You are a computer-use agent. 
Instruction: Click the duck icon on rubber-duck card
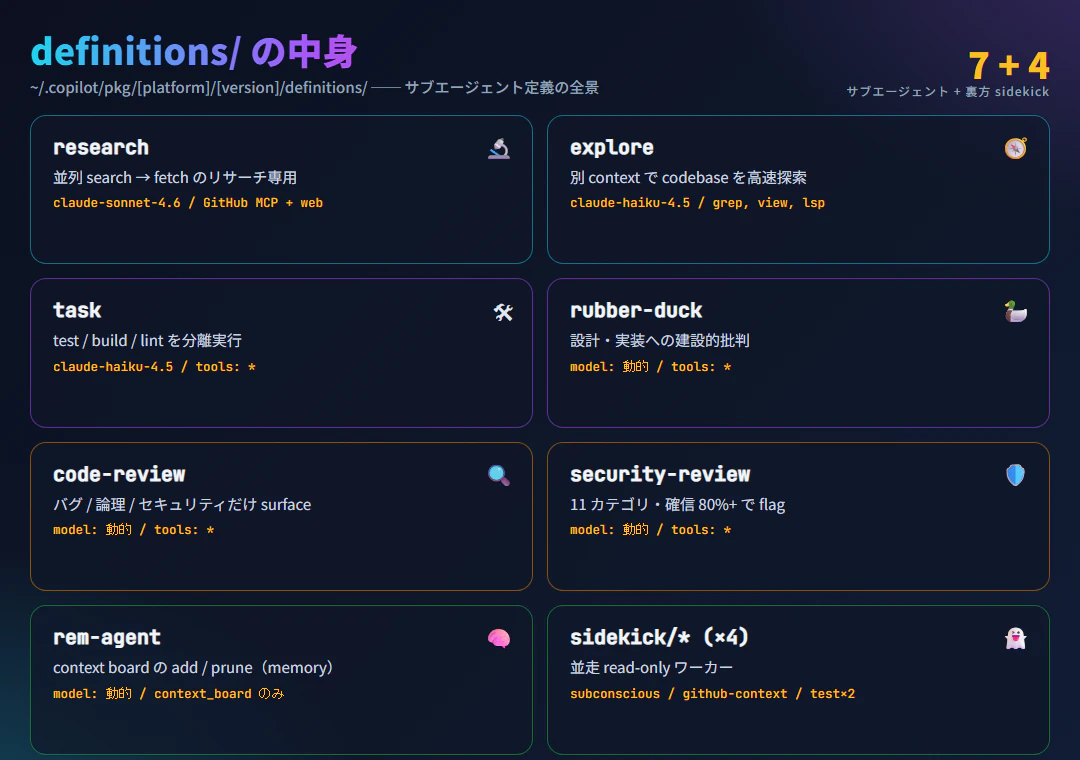[1015, 311]
